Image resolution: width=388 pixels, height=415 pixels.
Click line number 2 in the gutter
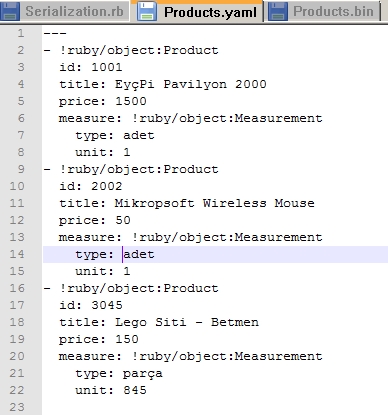click(x=21, y=50)
